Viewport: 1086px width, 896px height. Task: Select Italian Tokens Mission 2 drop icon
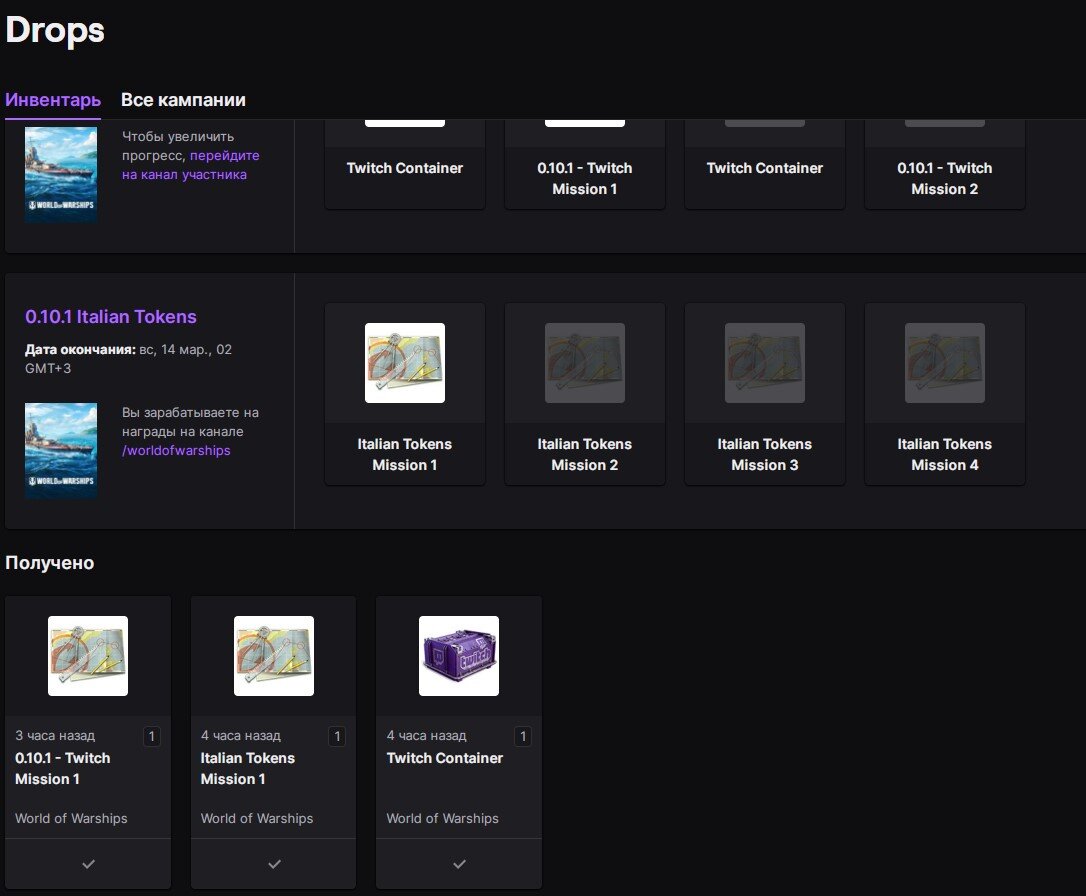coord(585,363)
